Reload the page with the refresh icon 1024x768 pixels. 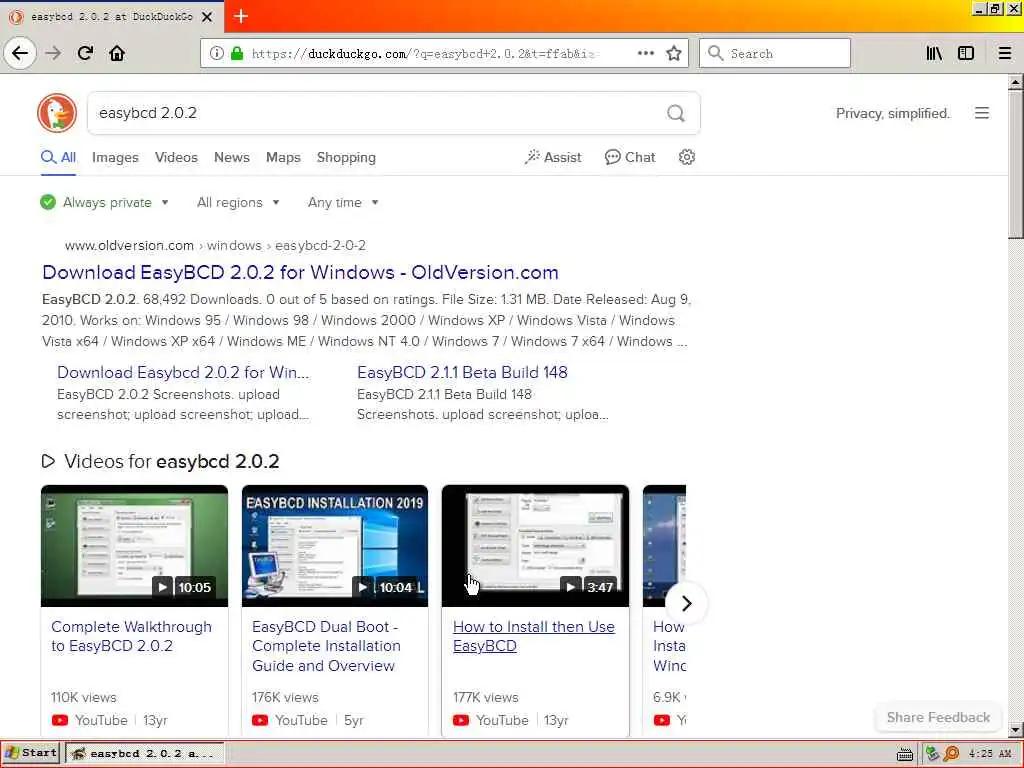tap(85, 53)
